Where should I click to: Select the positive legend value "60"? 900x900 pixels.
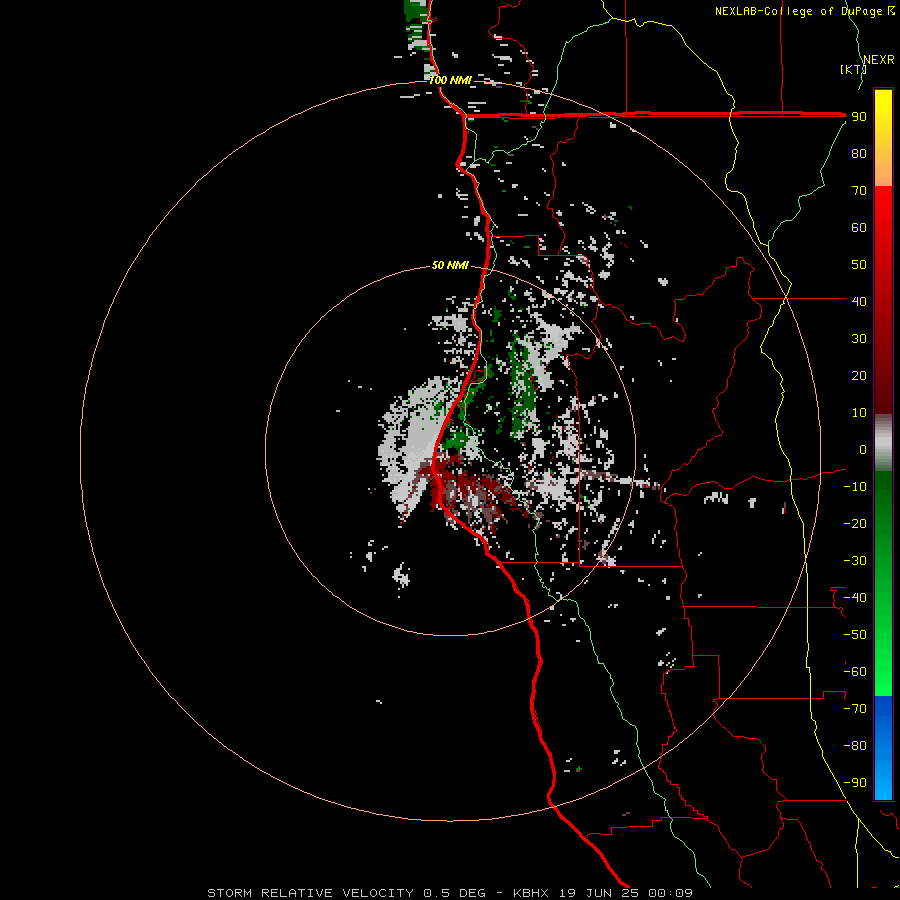pos(859,227)
